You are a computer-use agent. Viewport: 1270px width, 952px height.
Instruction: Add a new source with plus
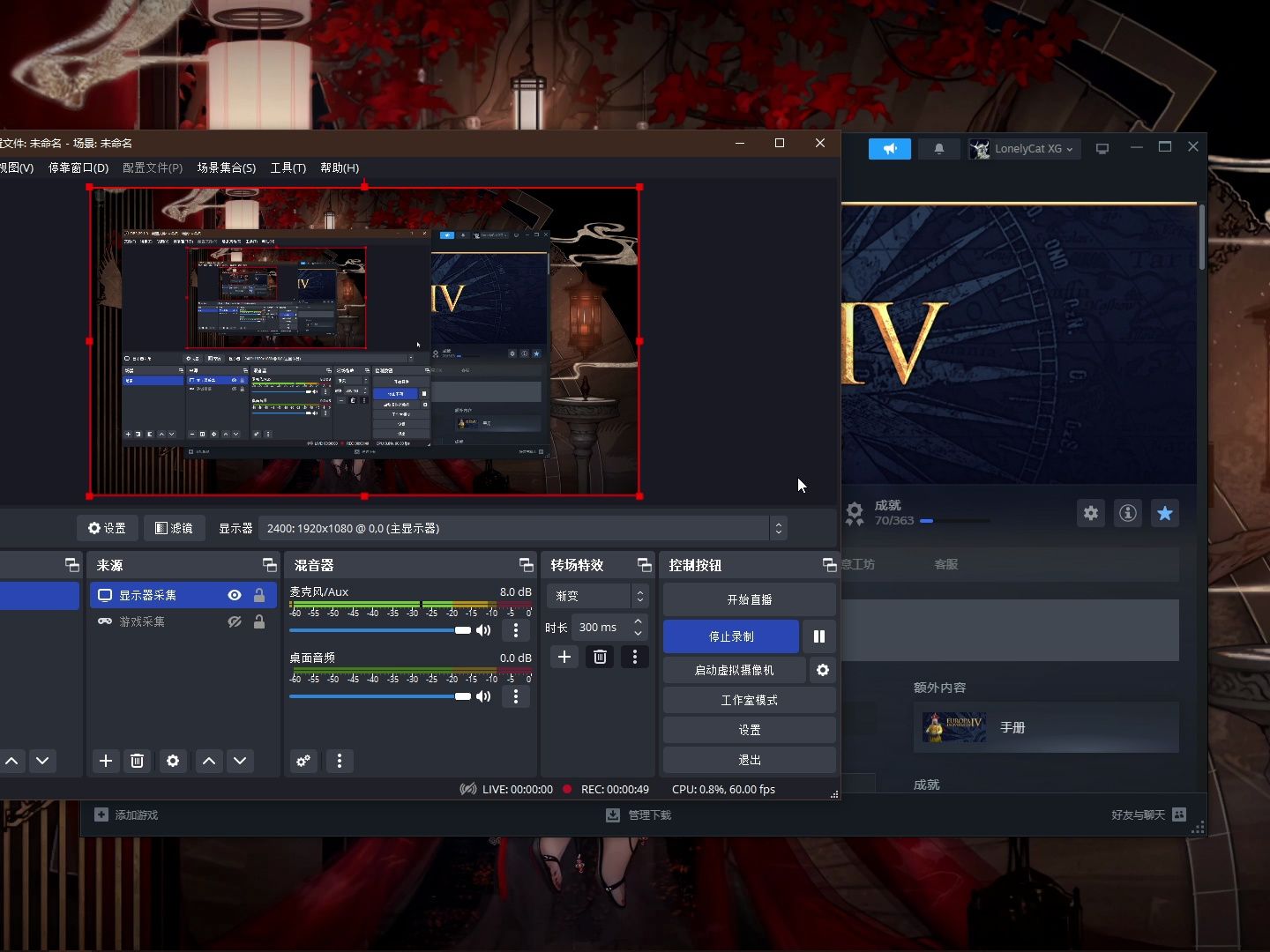[x=106, y=761]
